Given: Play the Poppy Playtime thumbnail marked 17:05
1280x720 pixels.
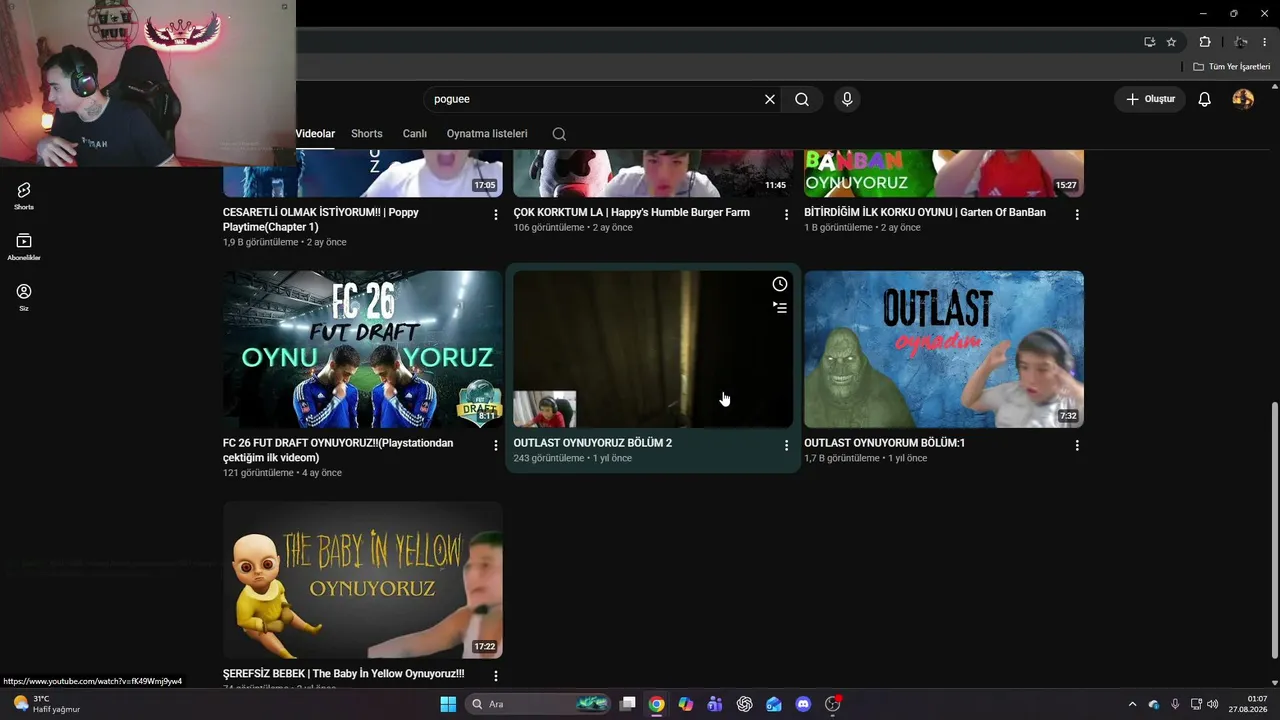Looking at the screenshot, I should coord(363,173).
